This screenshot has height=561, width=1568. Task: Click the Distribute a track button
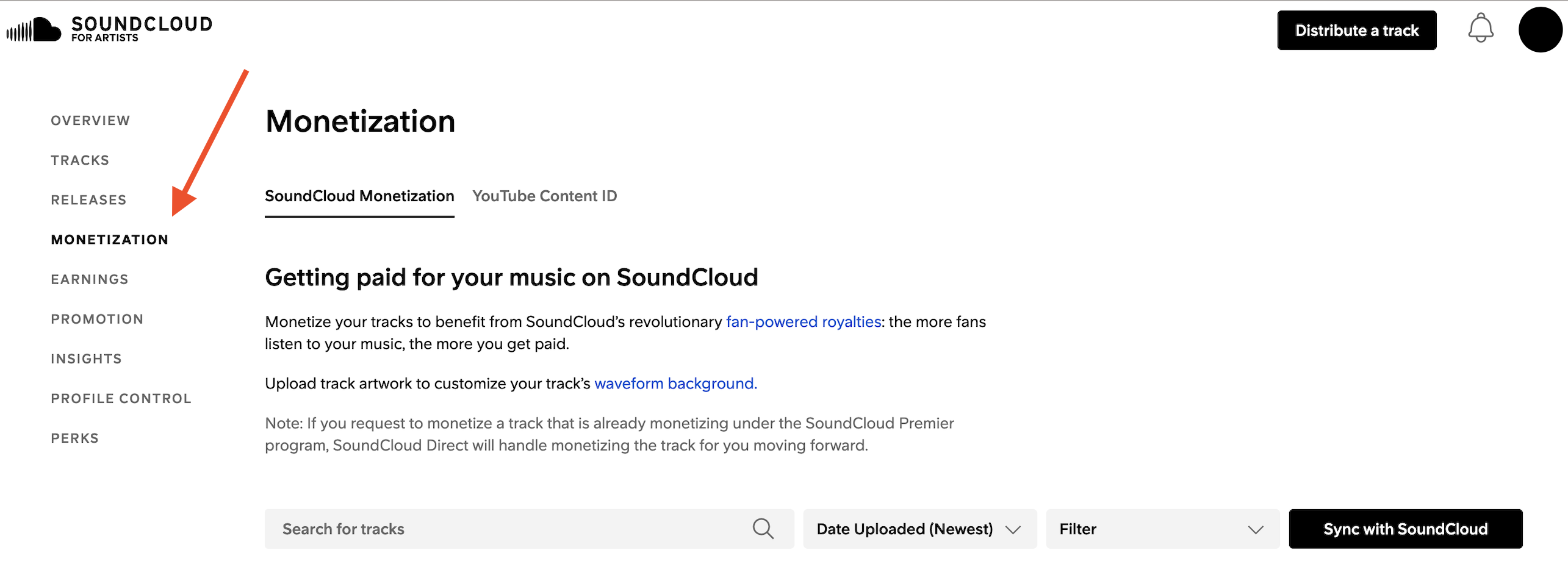coord(1356,30)
